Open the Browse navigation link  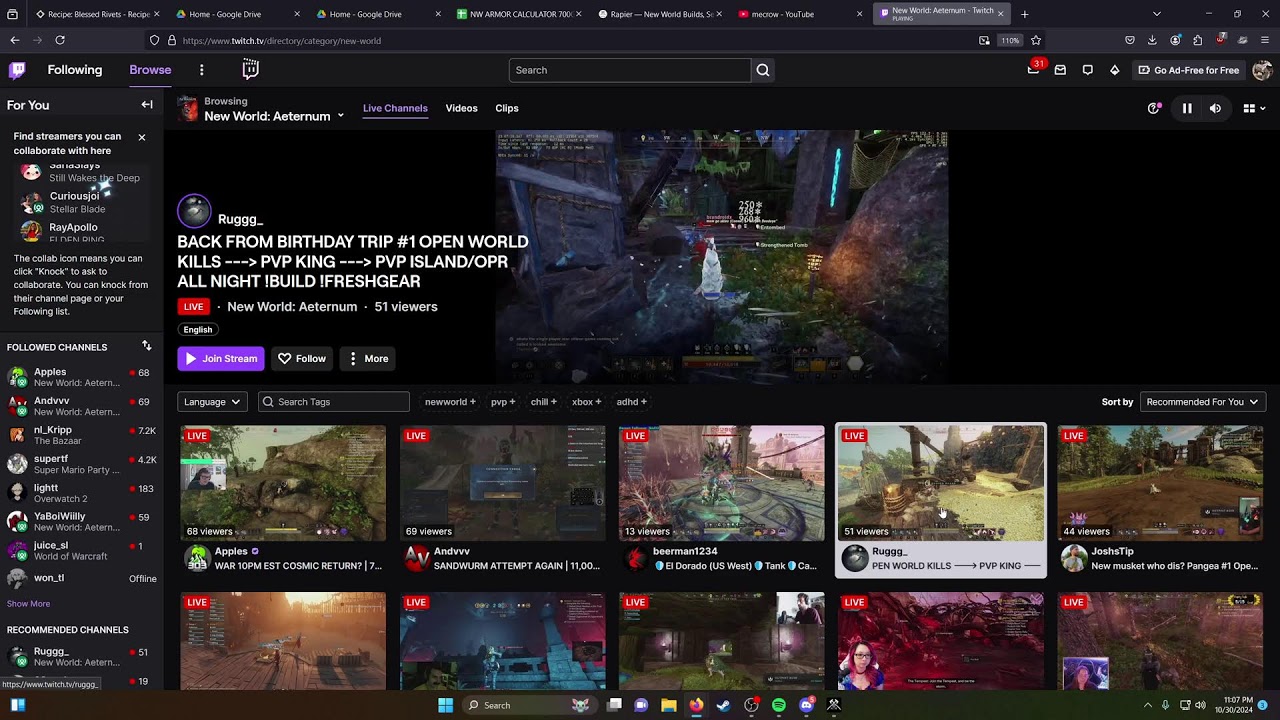point(150,70)
